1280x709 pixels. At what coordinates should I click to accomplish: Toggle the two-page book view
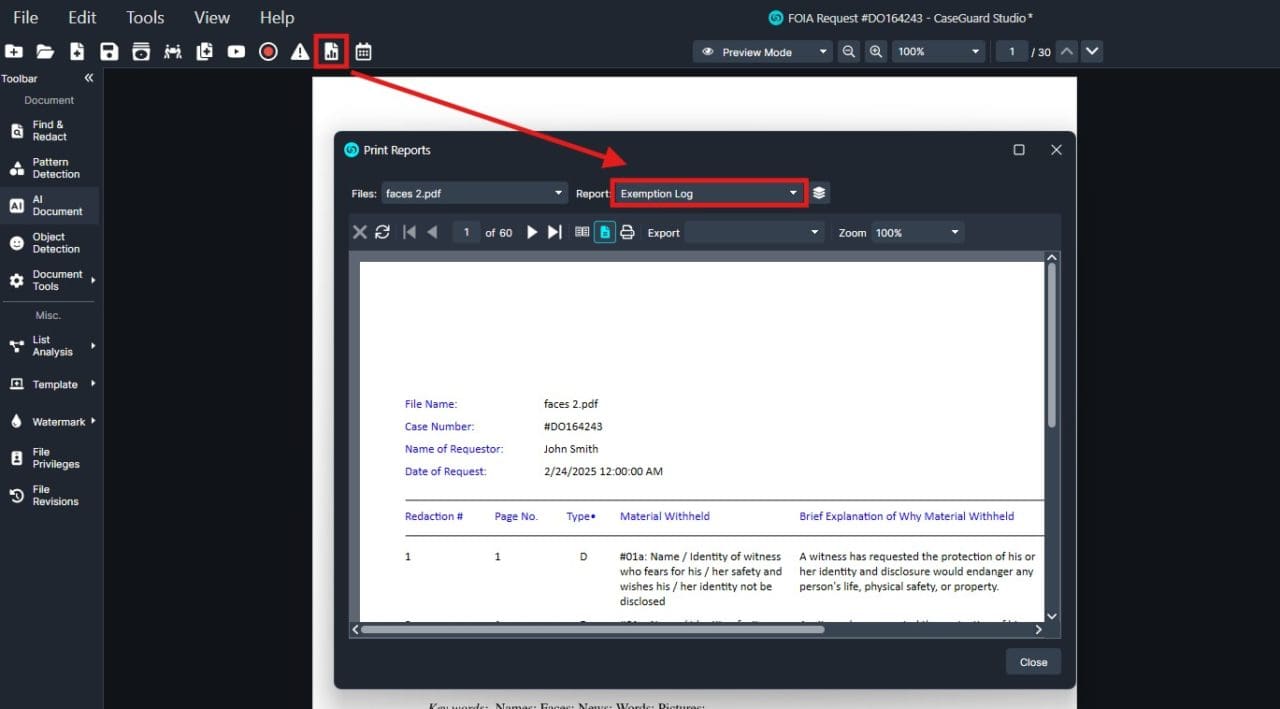pos(582,232)
